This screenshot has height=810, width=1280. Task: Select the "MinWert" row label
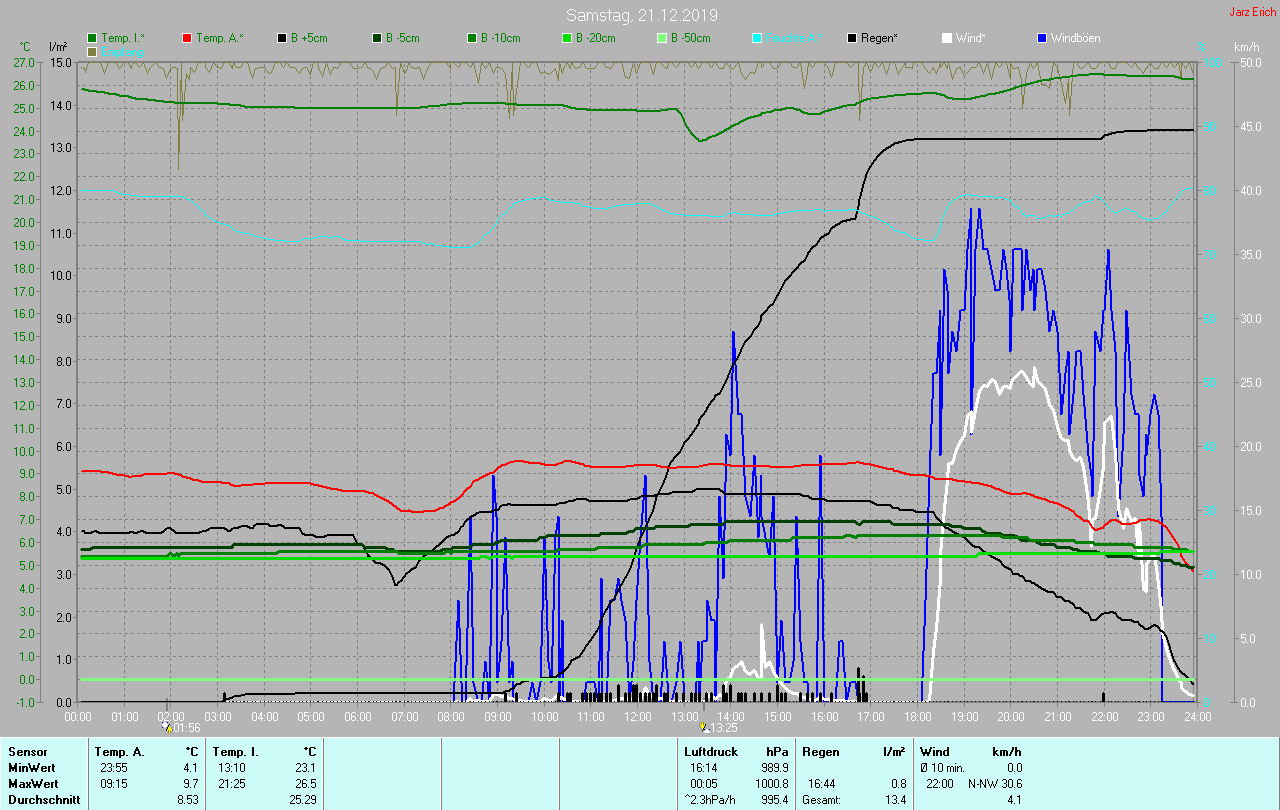(31, 768)
